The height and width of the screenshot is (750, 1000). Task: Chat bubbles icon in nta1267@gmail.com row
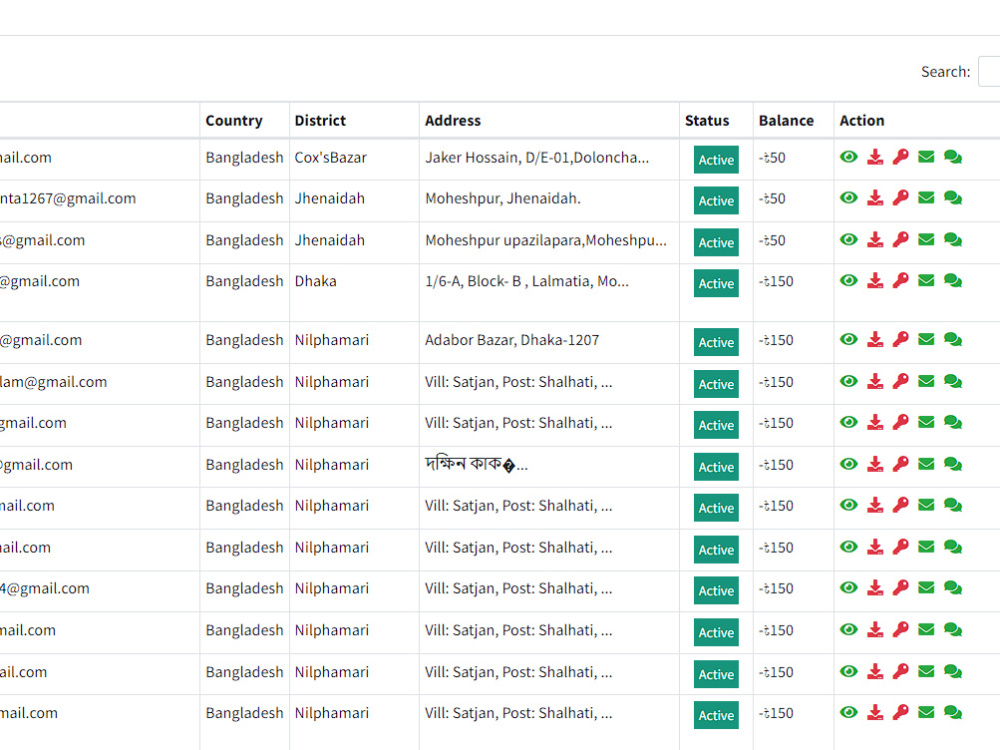[953, 198]
